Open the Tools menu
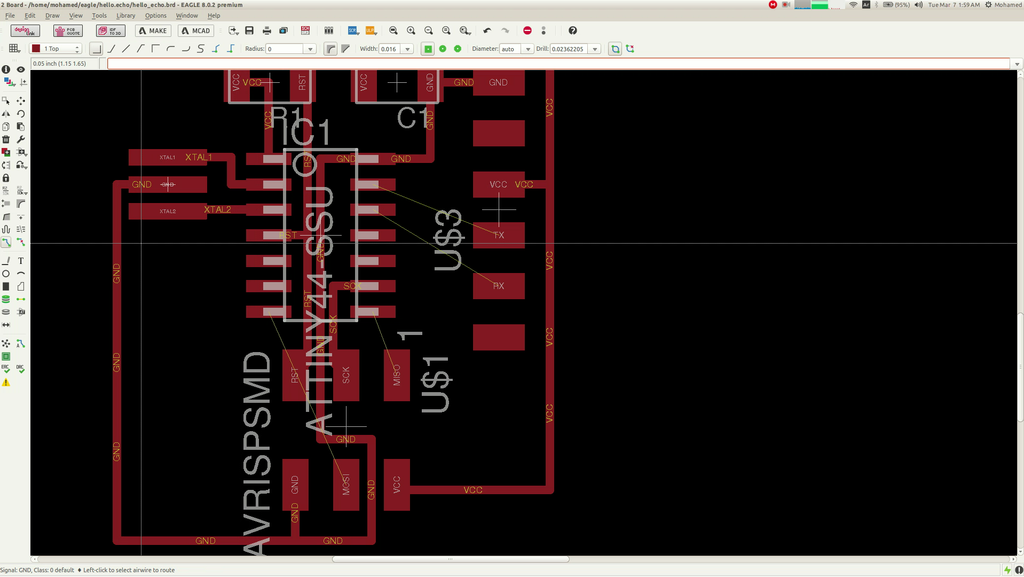Image resolution: width=1024 pixels, height=577 pixels. (99, 16)
